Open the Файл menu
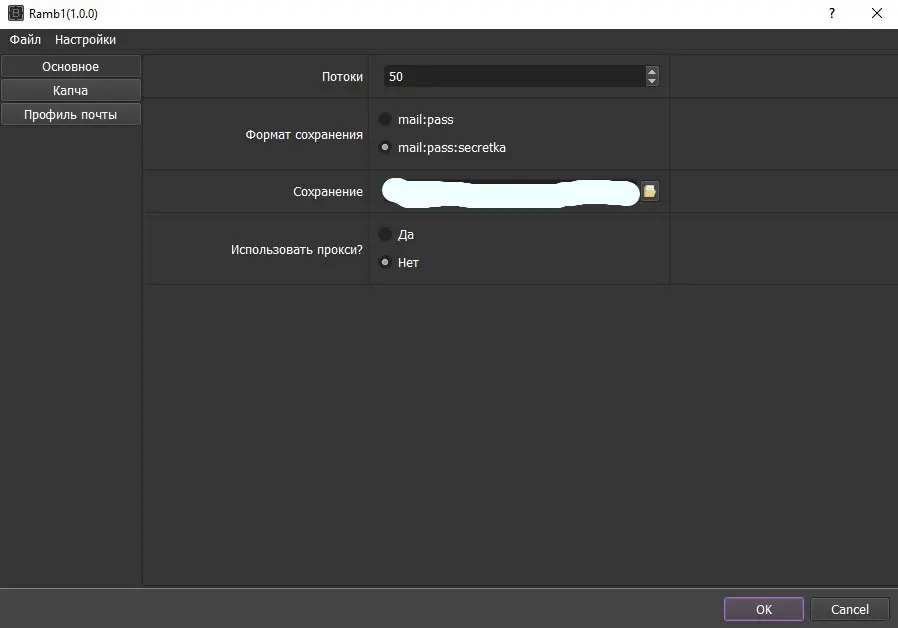898x628 pixels. 25,40
